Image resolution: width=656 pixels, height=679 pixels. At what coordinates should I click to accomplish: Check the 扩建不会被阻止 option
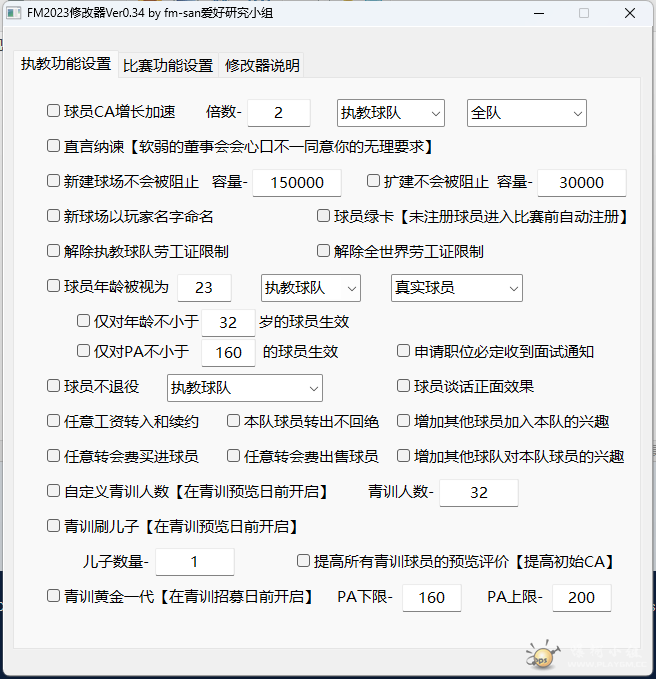[373, 181]
